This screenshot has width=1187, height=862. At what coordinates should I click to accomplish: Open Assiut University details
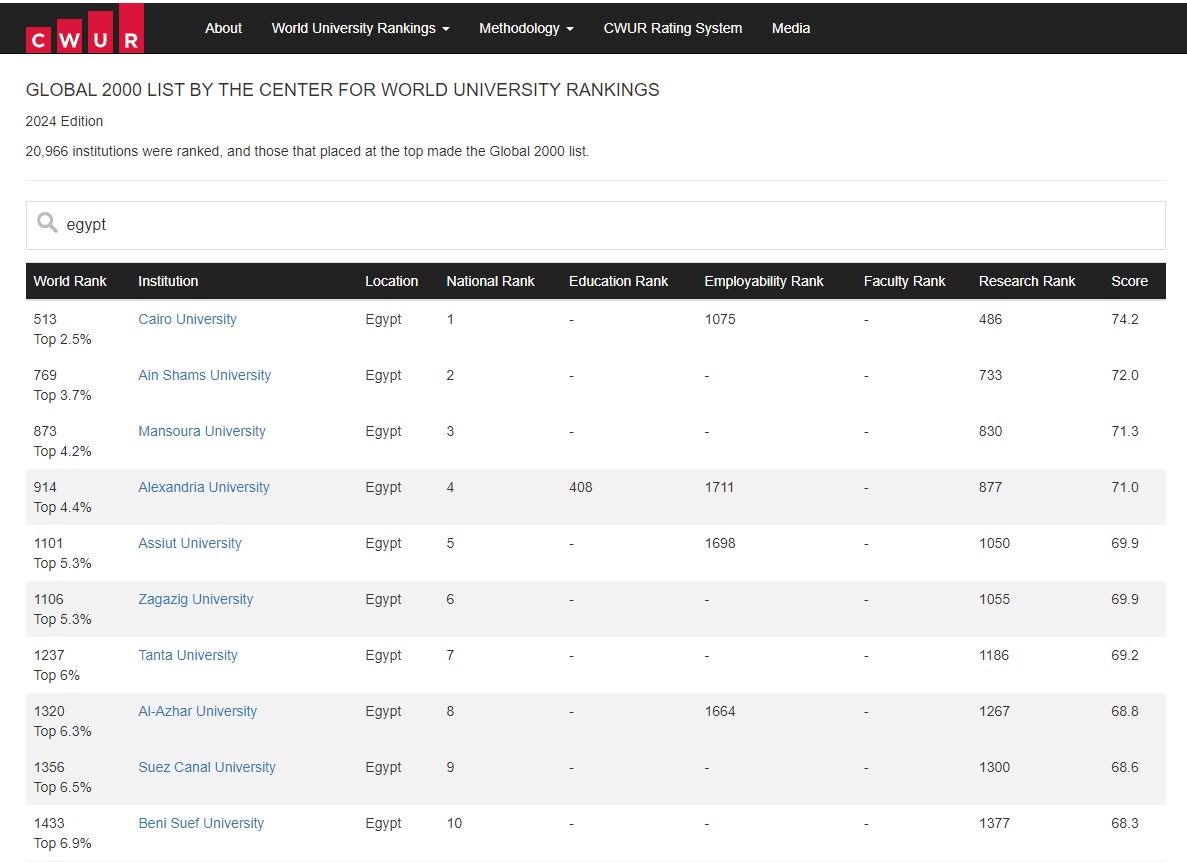pos(189,543)
